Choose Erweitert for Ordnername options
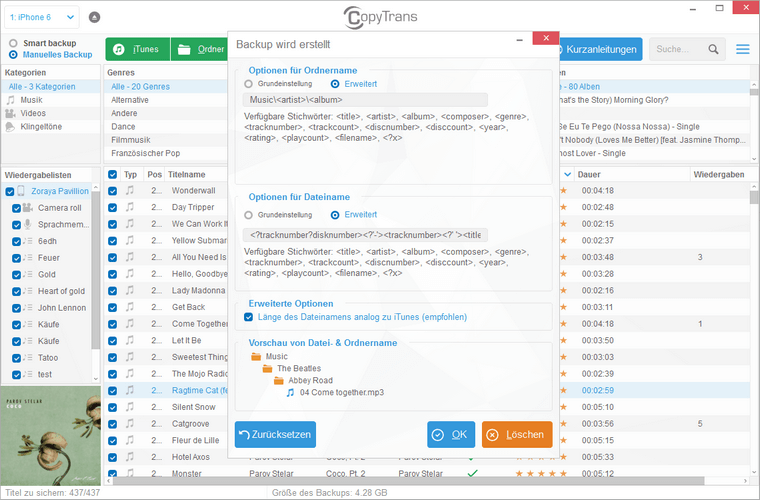Viewport: 760px width, 500px height. [335, 84]
